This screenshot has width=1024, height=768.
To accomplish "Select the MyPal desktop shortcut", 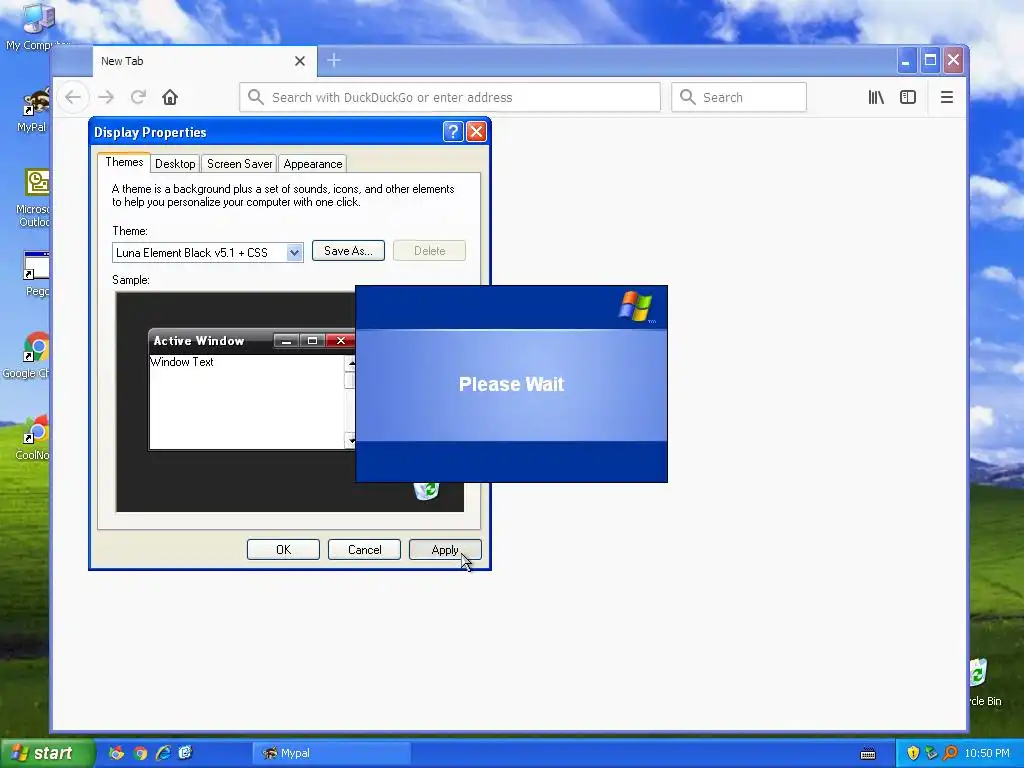I will click(x=33, y=111).
